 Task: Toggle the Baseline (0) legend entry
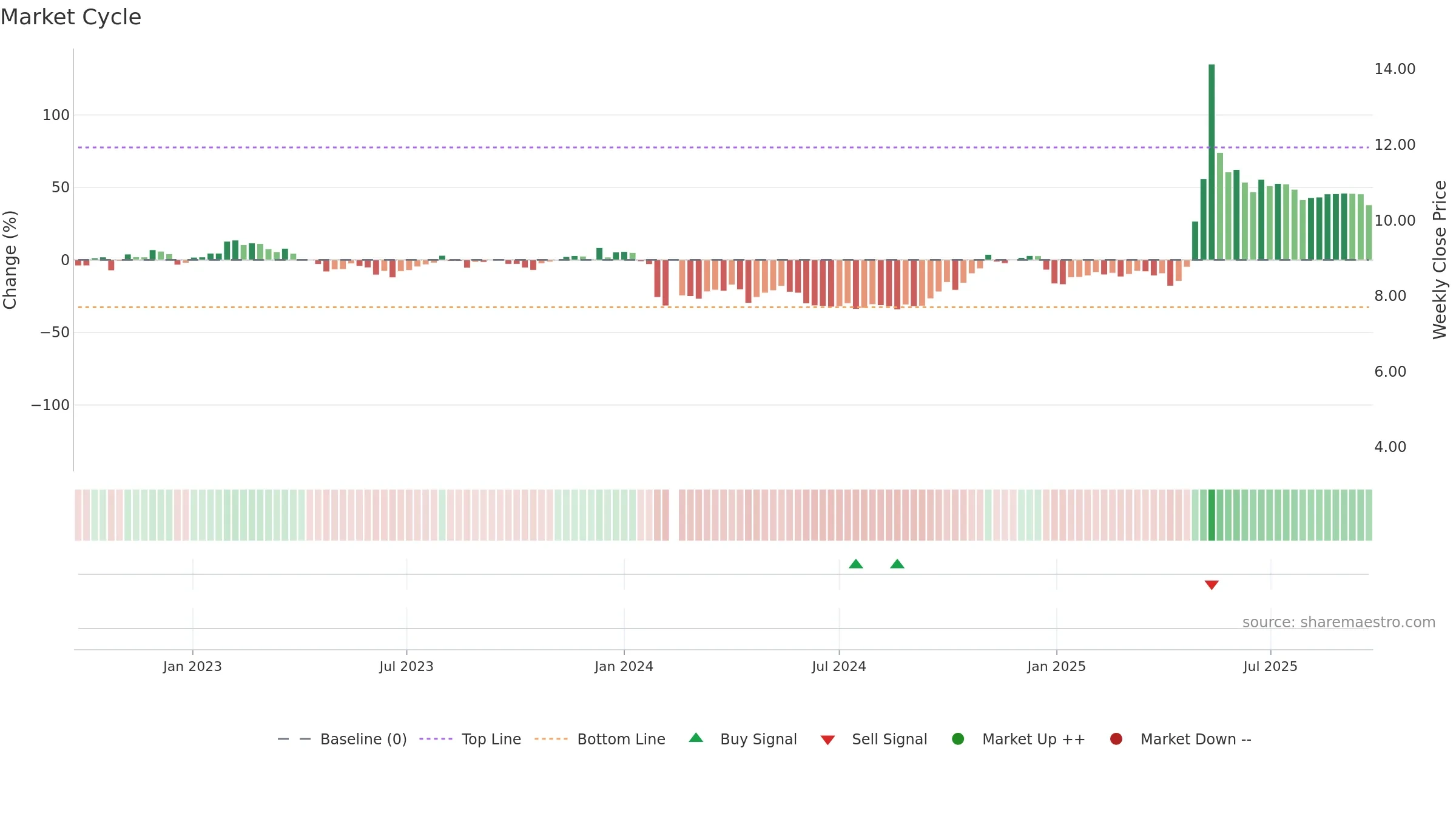pyautogui.click(x=342, y=739)
